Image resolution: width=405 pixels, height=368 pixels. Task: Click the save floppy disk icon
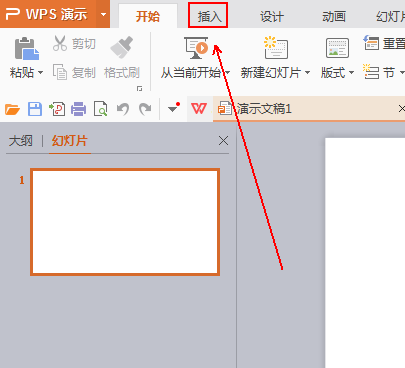[35, 109]
